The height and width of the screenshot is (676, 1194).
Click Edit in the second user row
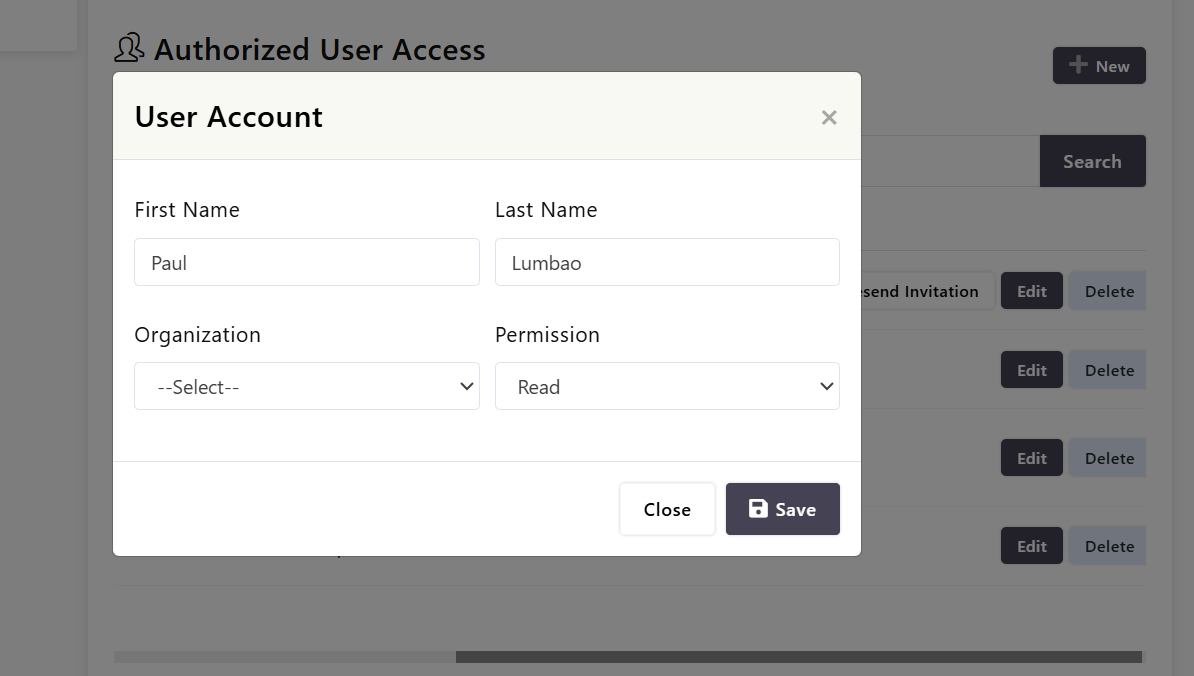(x=1031, y=370)
